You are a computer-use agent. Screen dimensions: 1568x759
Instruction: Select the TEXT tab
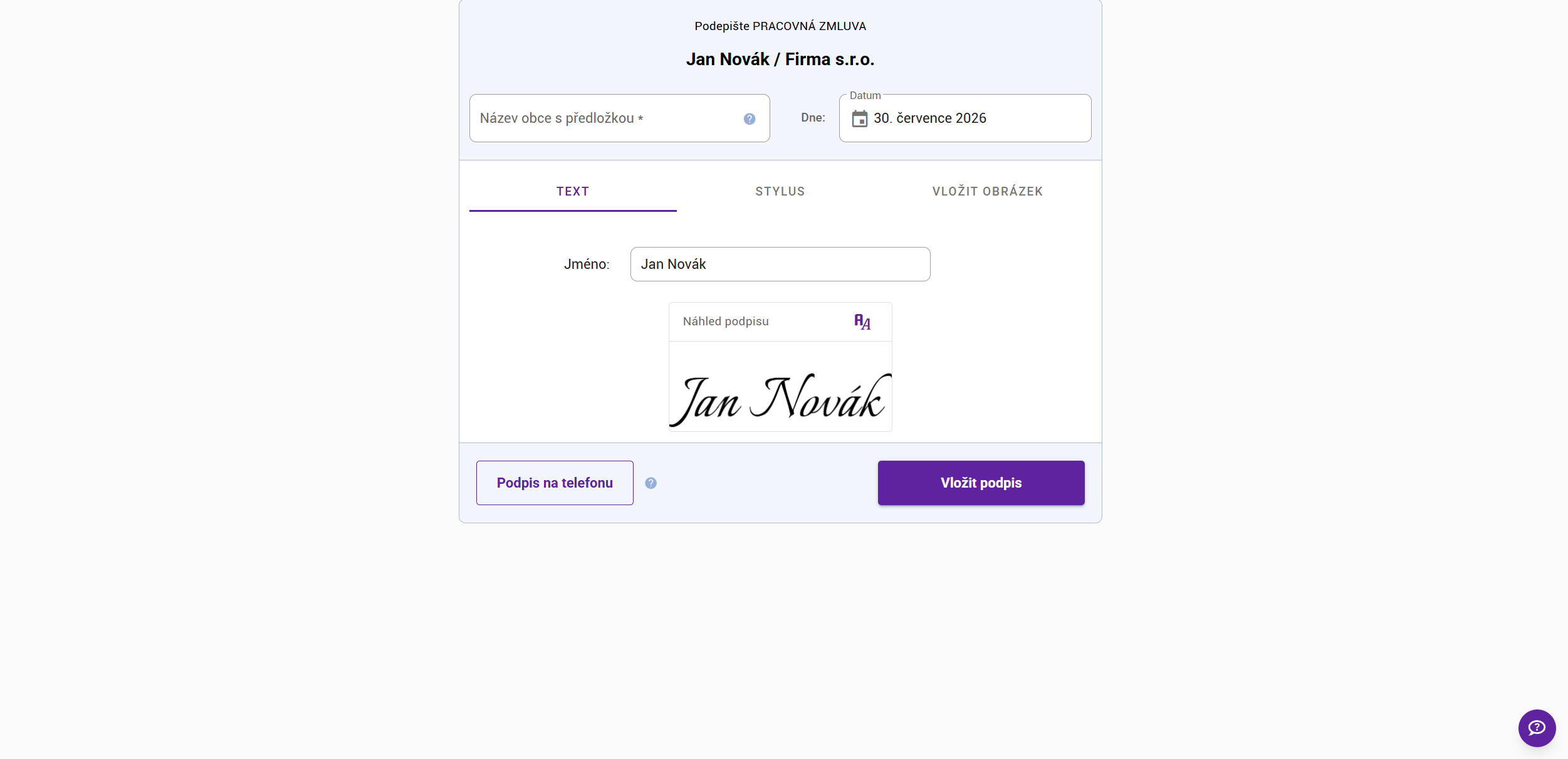tap(573, 192)
